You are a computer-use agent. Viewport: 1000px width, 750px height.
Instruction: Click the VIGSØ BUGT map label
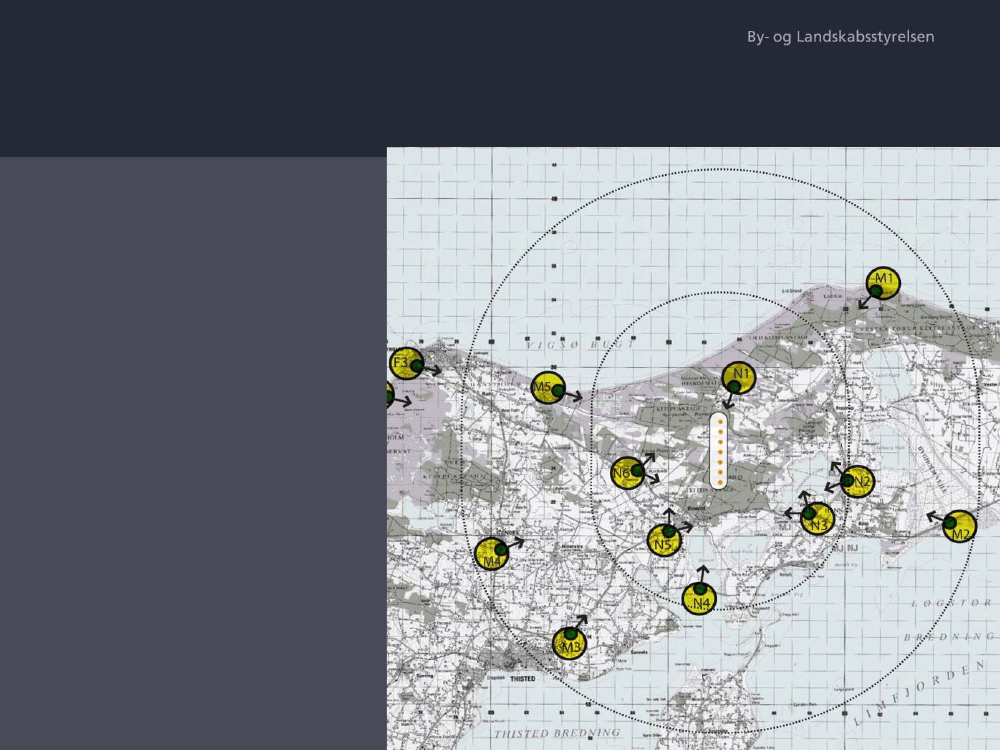(x=581, y=344)
